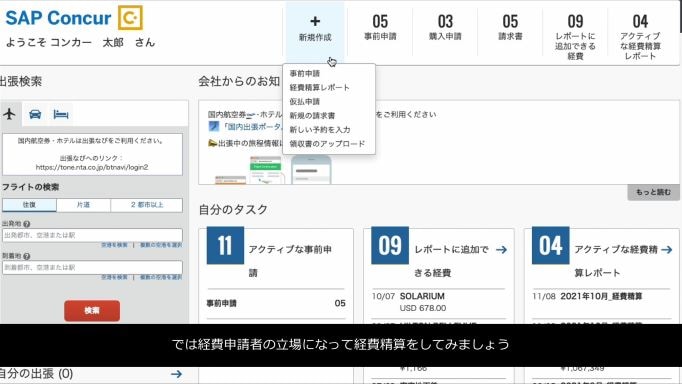The height and width of the screenshot is (384, 682).
Task: Open arrow for レポートに追加できる経費 card
Action: pos(501,250)
